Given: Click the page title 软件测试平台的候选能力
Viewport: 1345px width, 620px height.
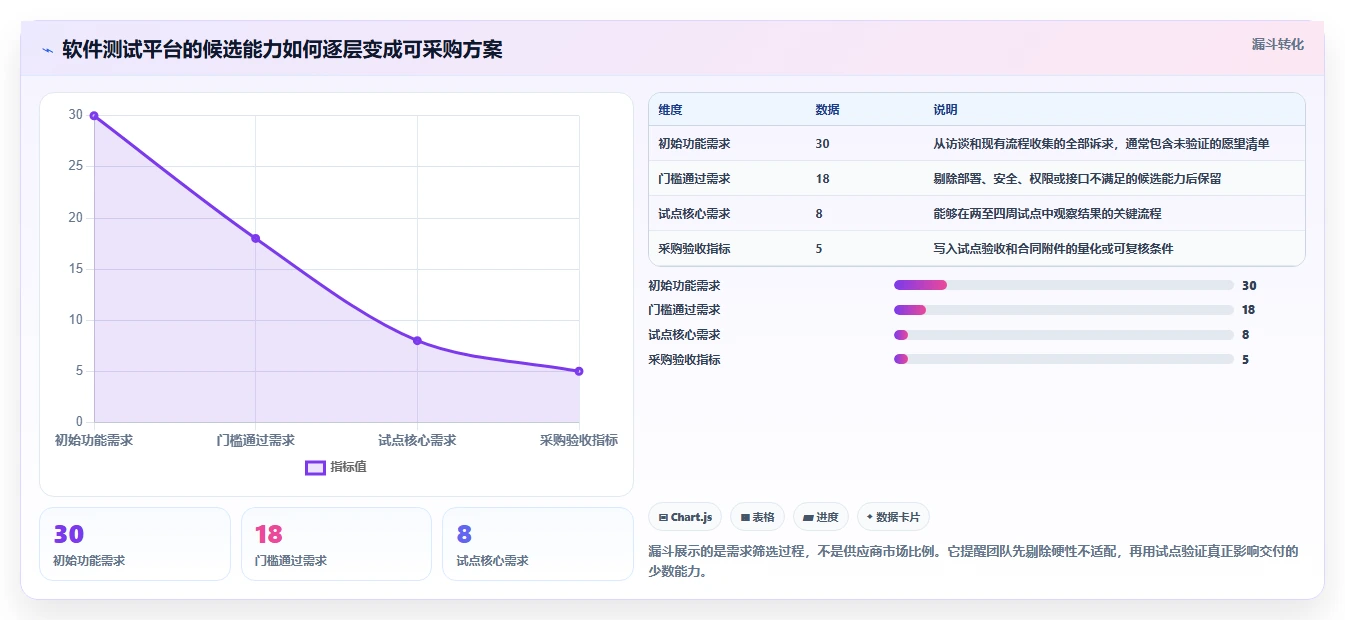Looking at the screenshot, I should [282, 50].
